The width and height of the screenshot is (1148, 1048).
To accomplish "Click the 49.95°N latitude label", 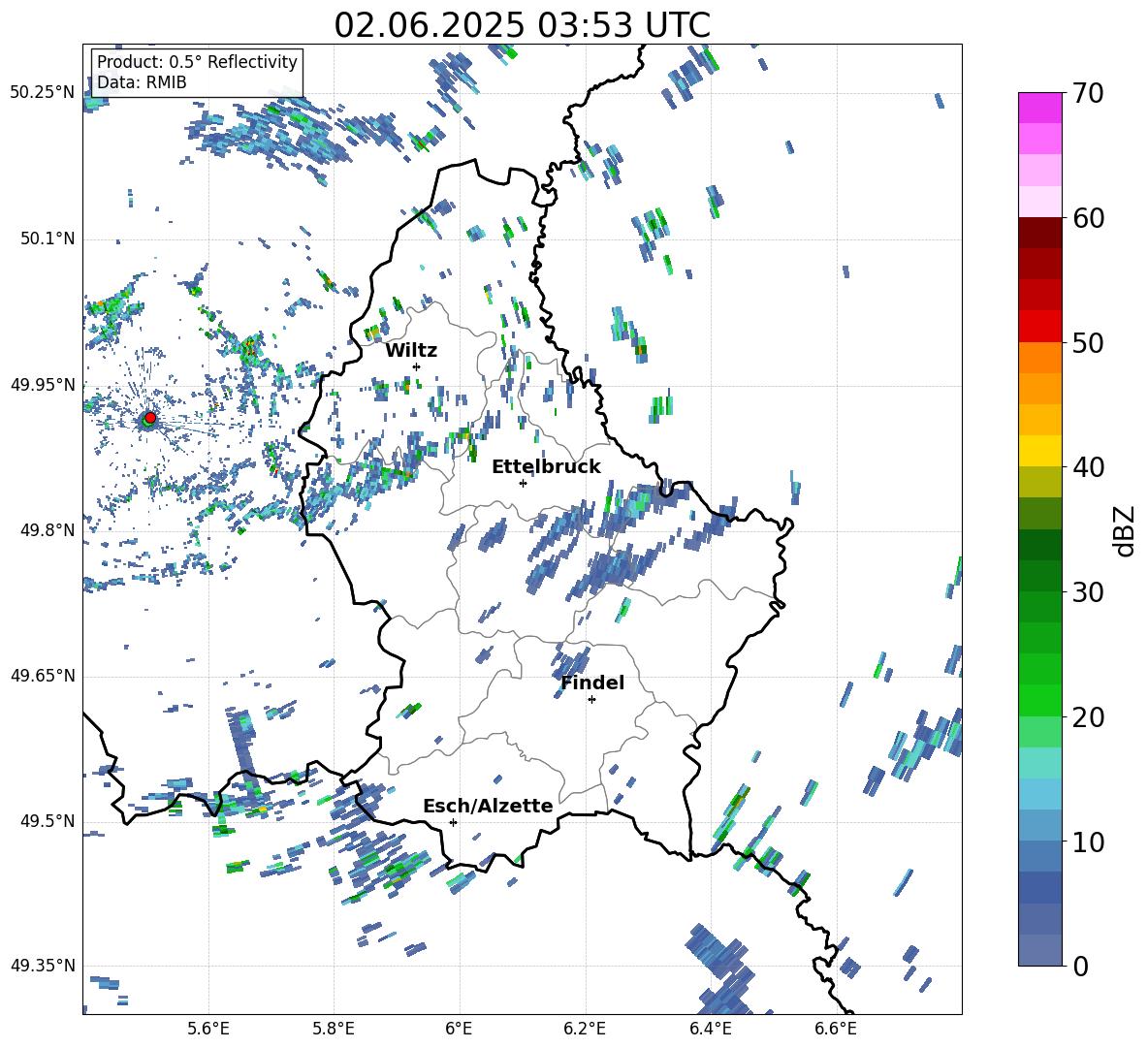I will tap(43, 384).
